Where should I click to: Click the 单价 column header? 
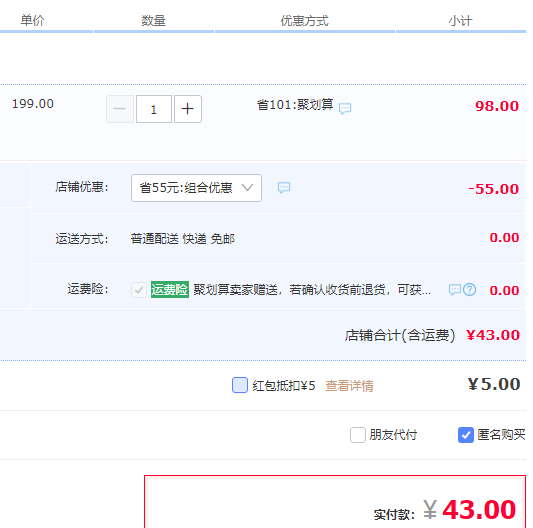tap(32, 20)
